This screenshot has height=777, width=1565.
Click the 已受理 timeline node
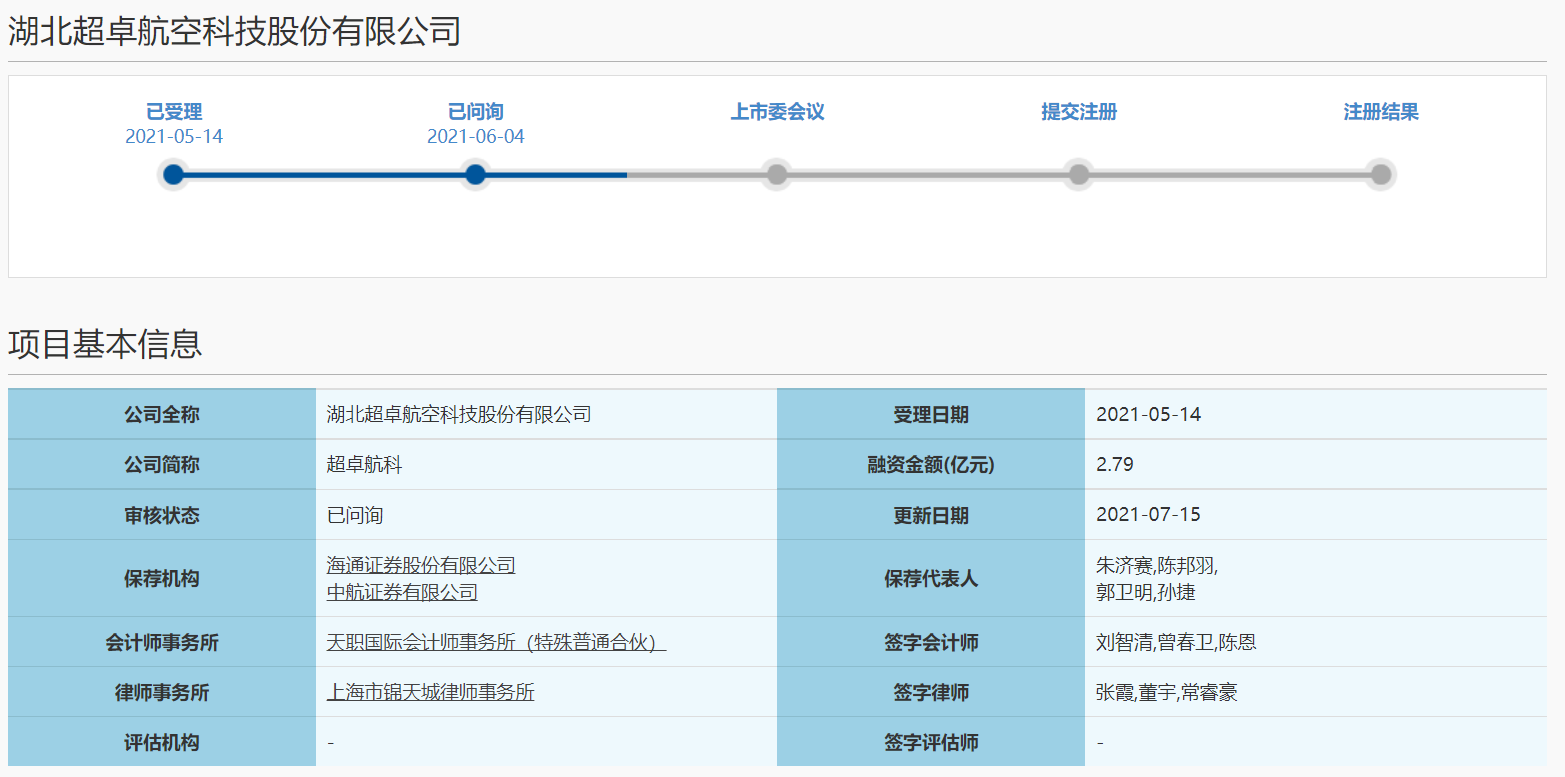(174, 174)
